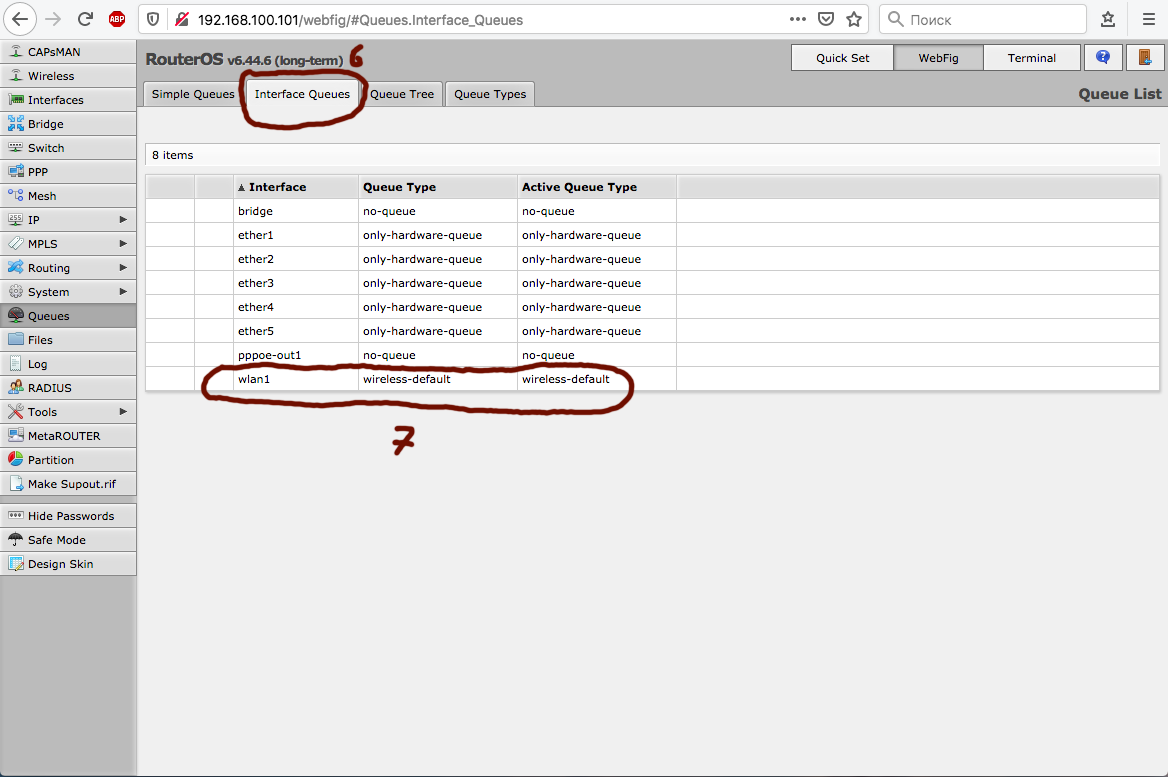This screenshot has height=777, width=1168.
Task: Click the MetaROUTER sidebar icon
Action: pyautogui.click(x=16, y=435)
